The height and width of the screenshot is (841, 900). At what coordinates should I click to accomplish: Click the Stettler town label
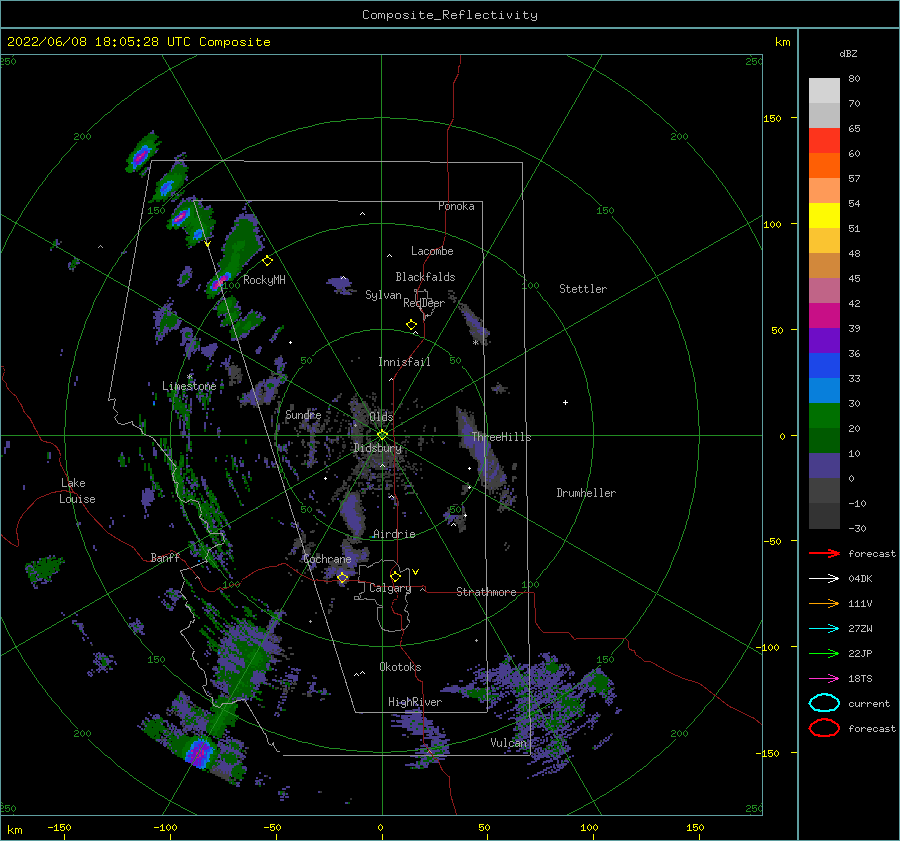[583, 289]
